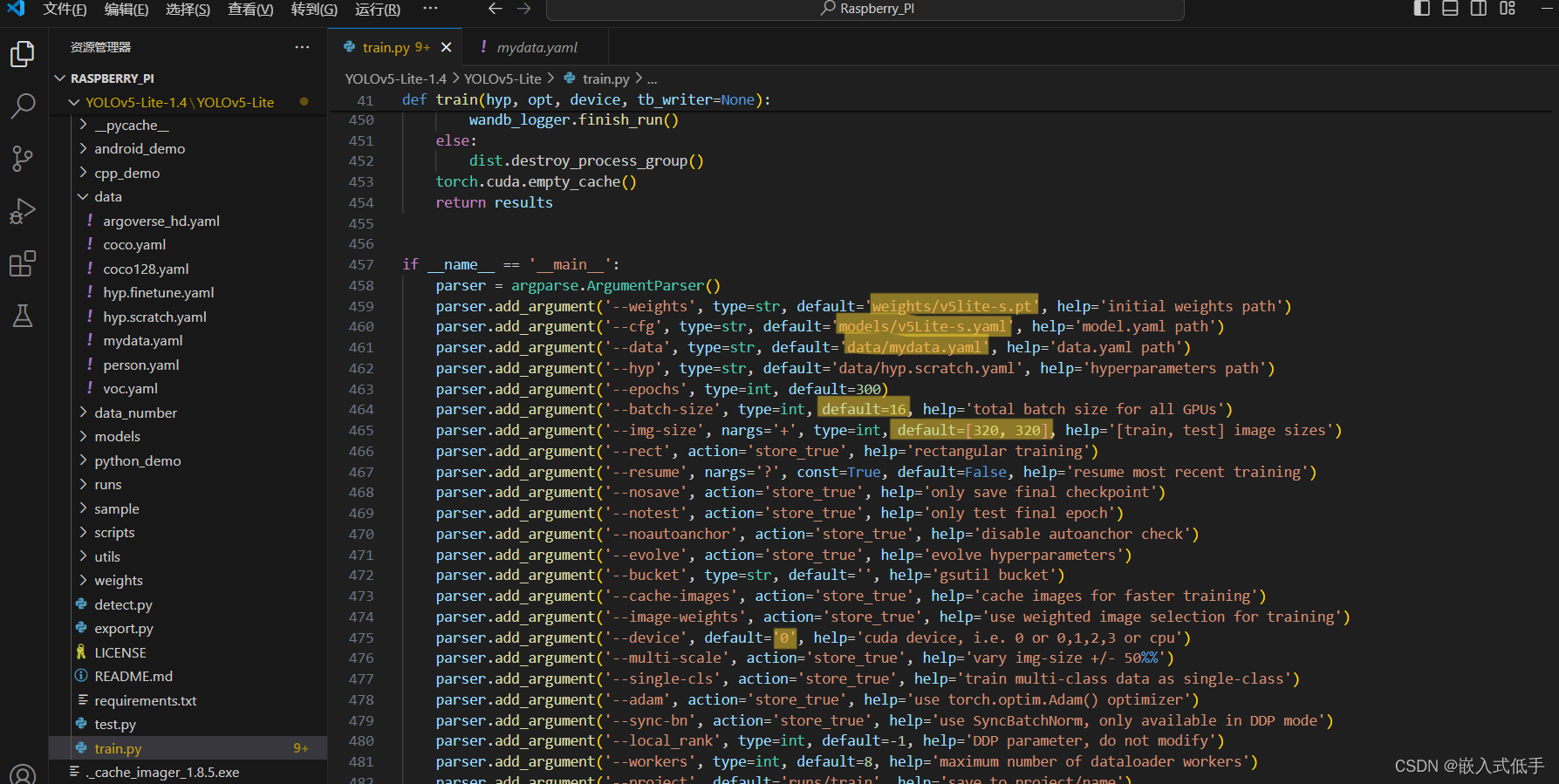Expand the sample folder
Viewport: 1559px width, 784px height.
(x=188, y=509)
